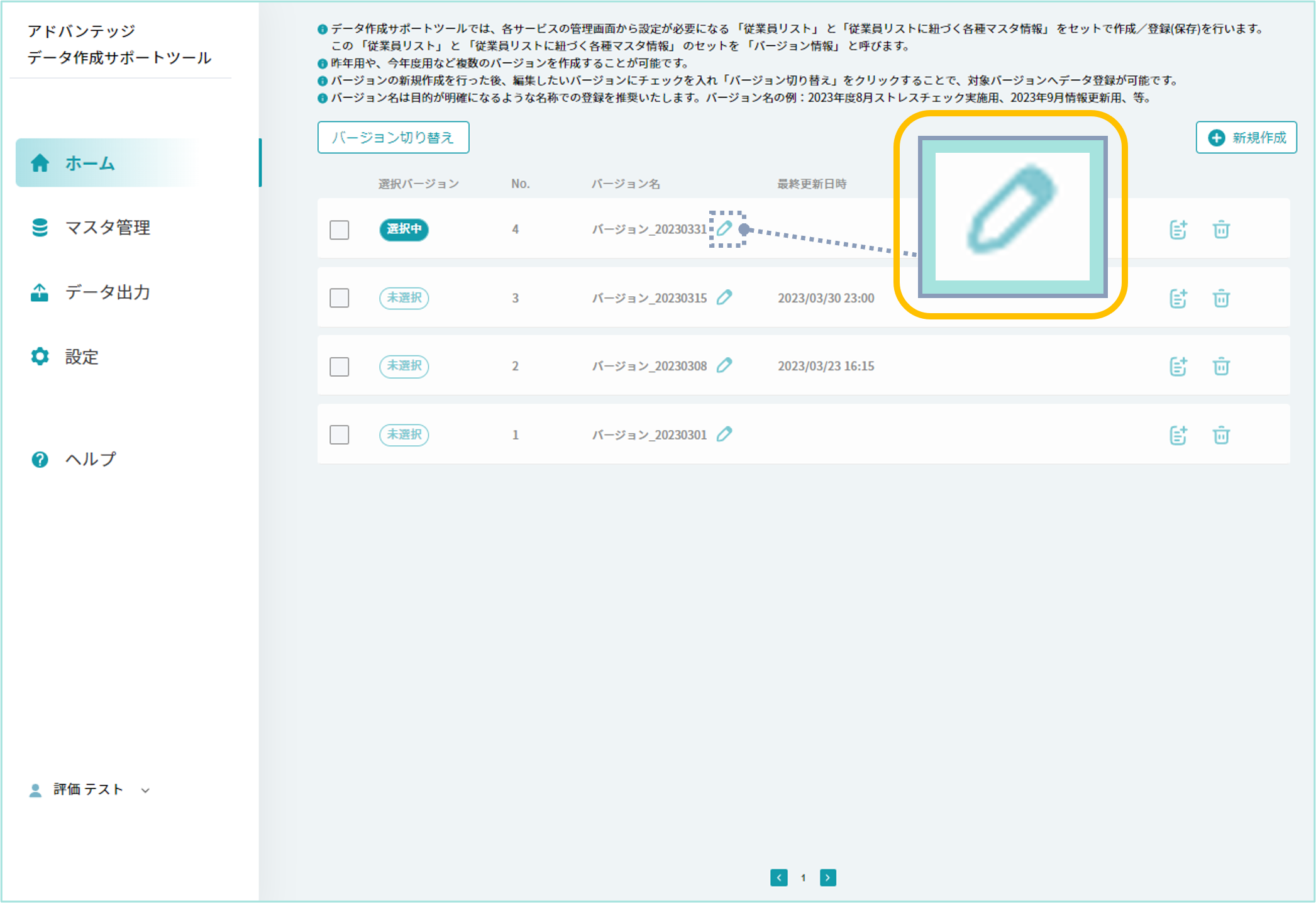Click version name バージョン_20230331
Viewport: 1316px width, 903px height.
(x=650, y=230)
